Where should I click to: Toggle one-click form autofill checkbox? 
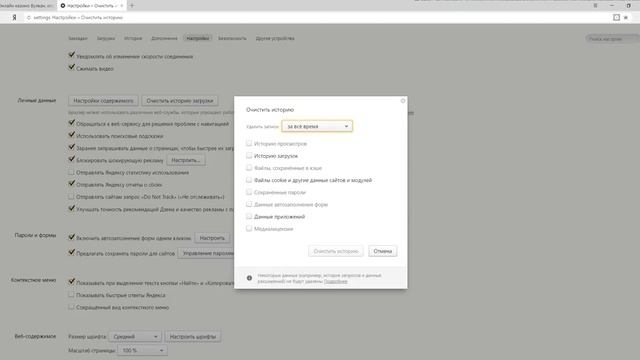click(x=71, y=237)
